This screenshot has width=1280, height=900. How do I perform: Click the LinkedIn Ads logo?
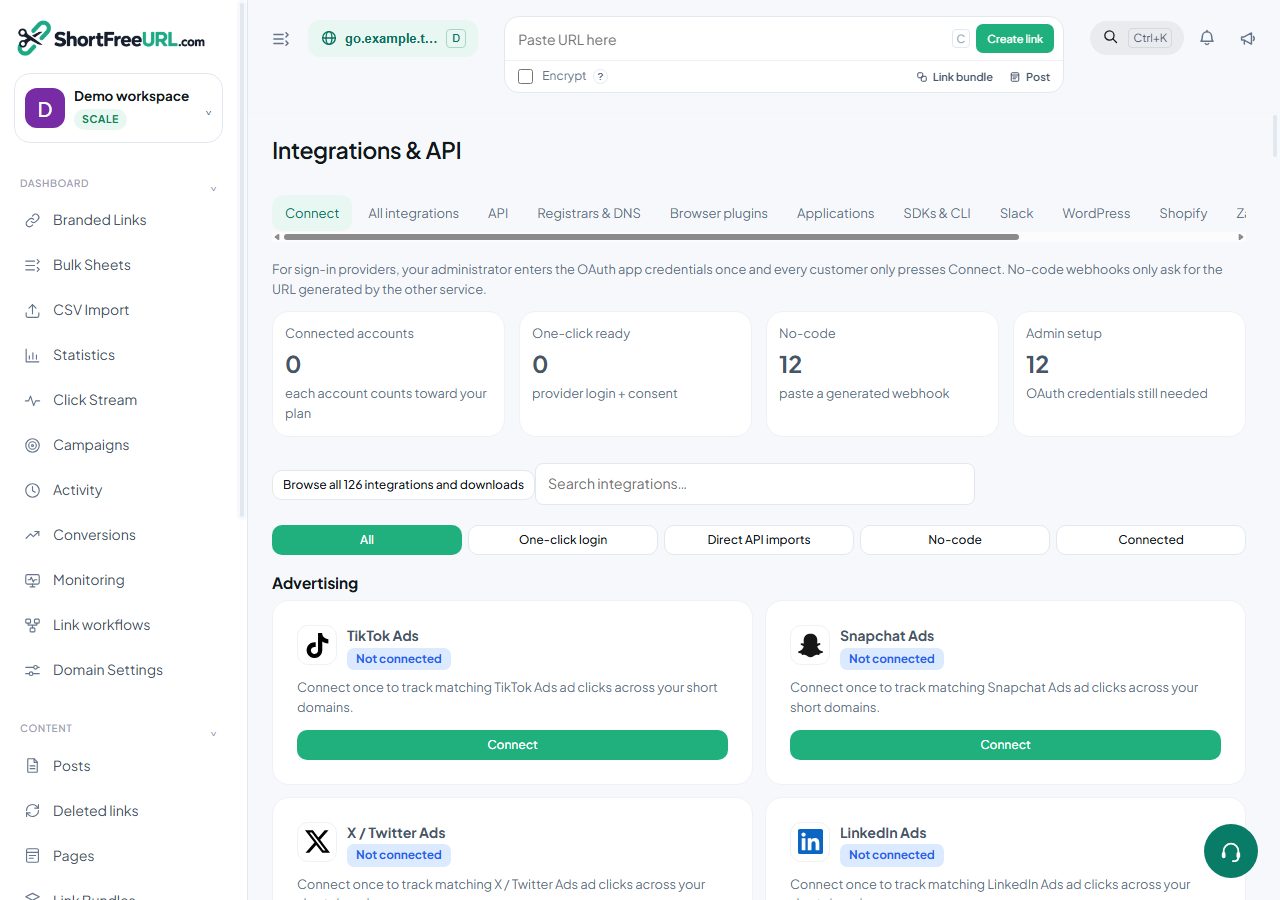810,842
